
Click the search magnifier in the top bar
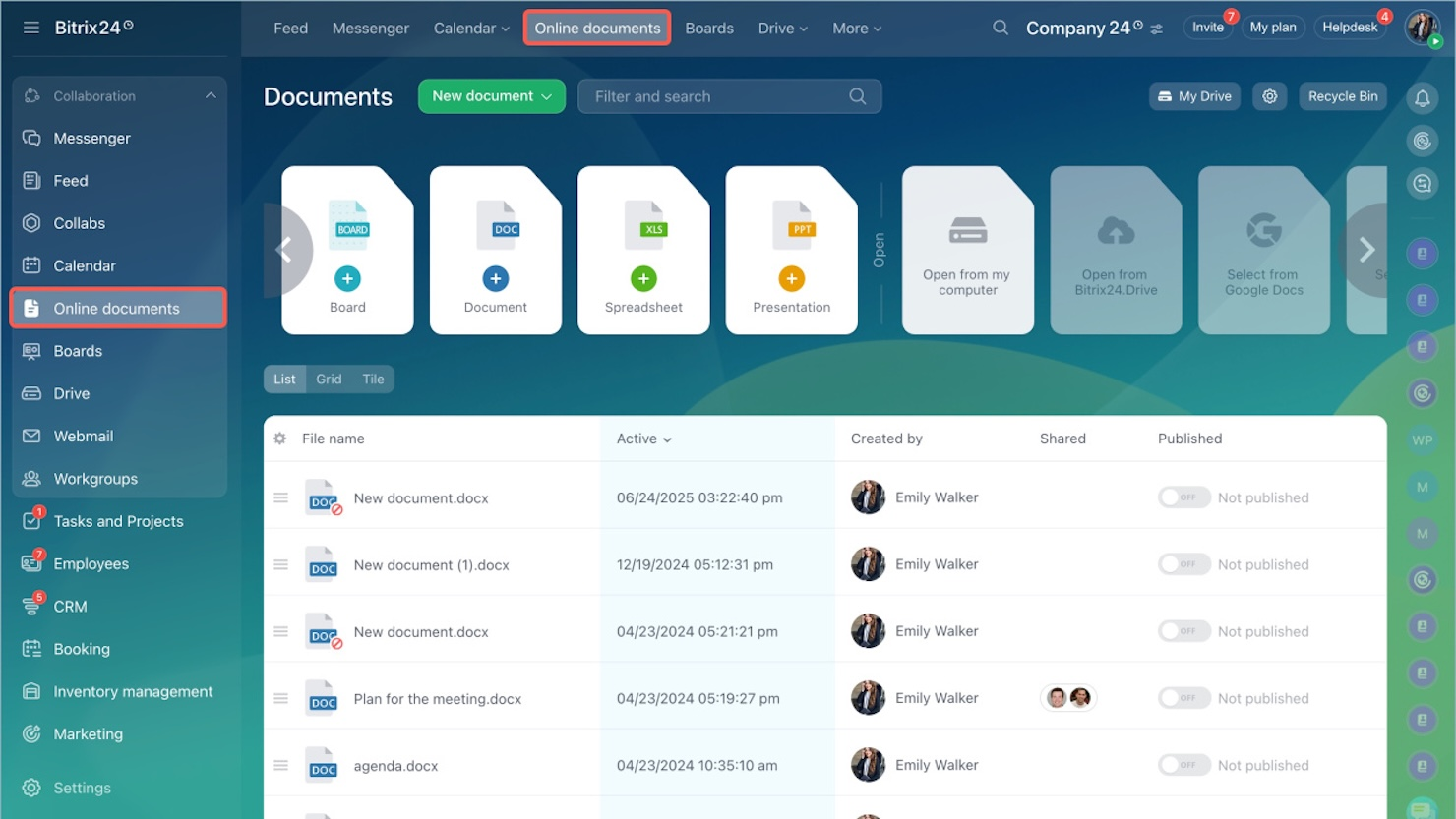pos(1000,28)
